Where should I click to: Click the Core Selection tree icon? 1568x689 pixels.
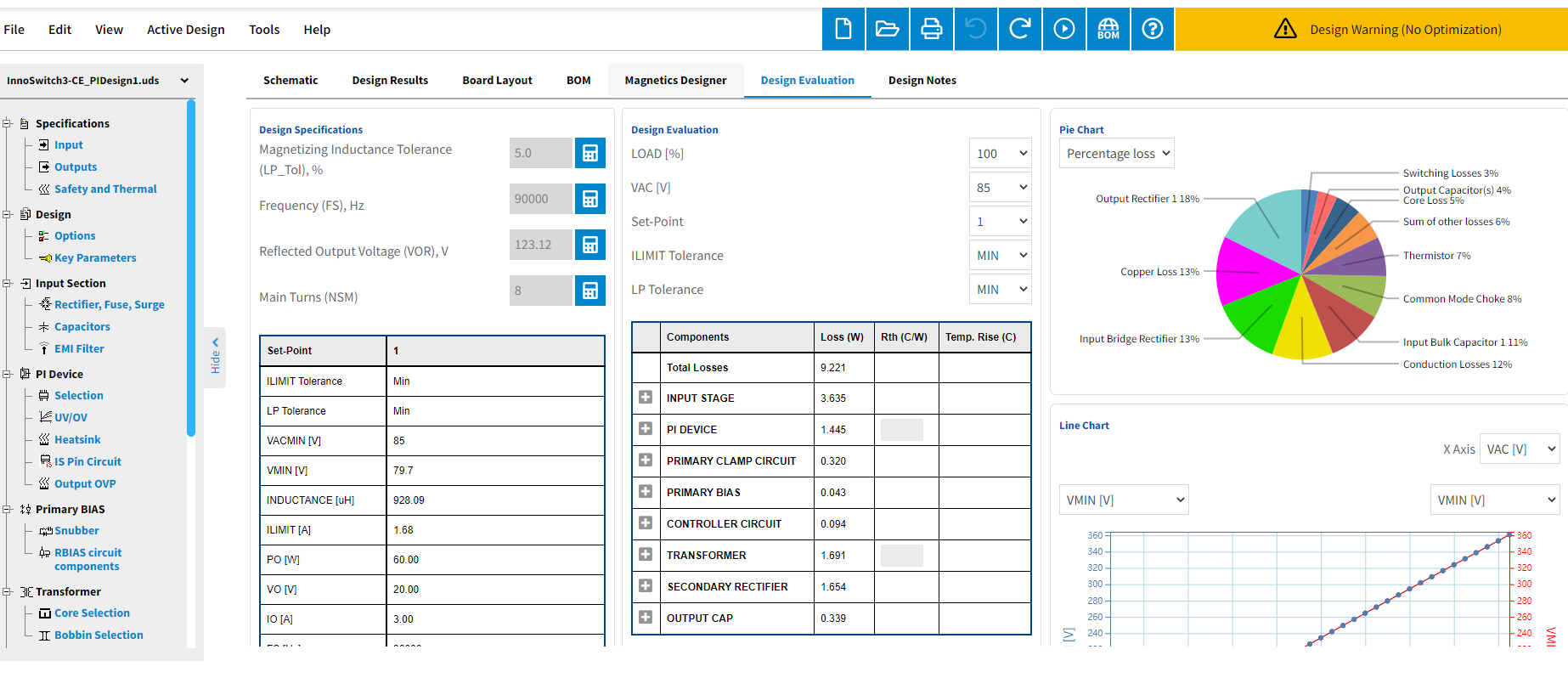45,613
